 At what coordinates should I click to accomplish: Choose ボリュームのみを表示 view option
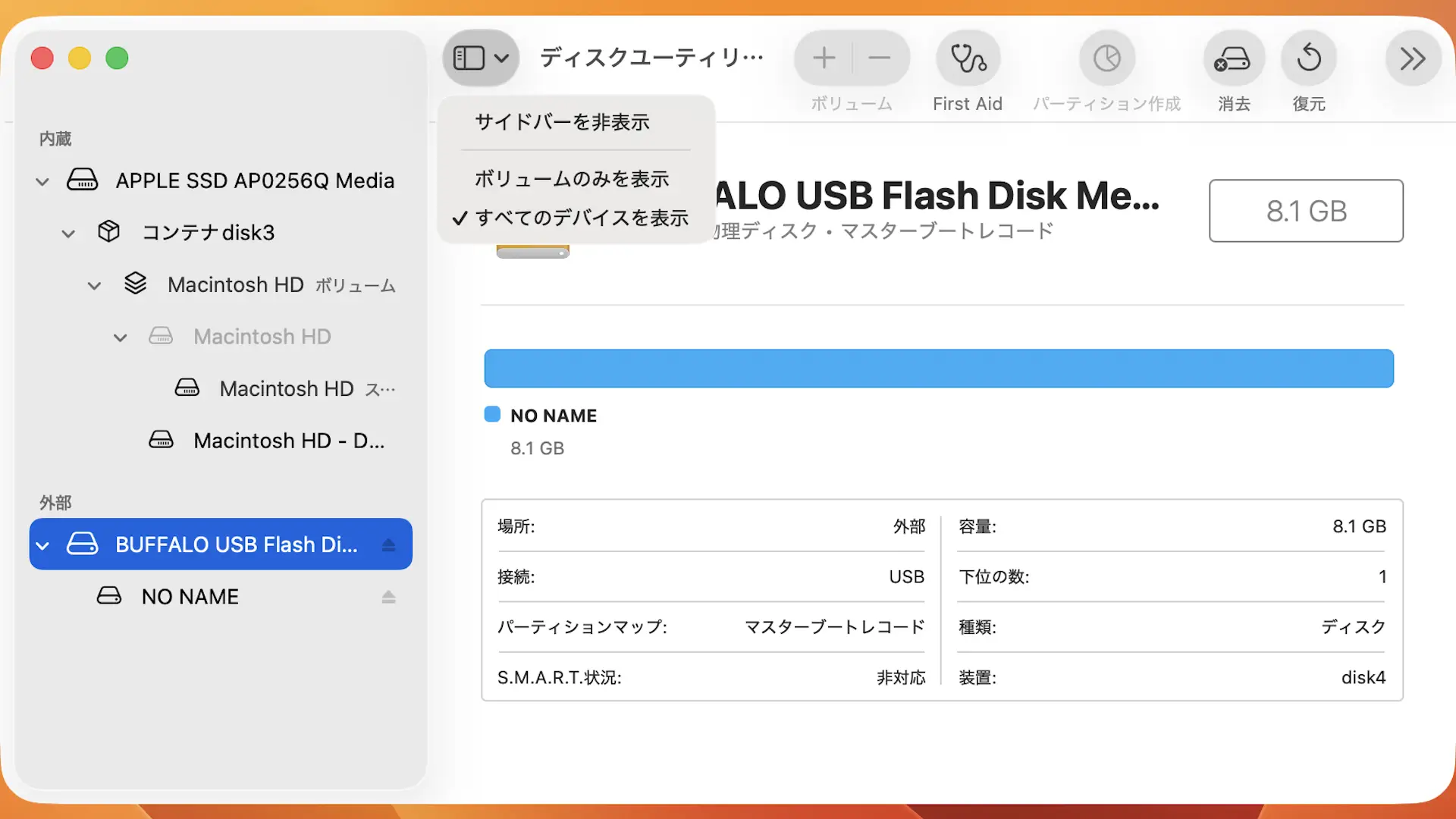click(572, 179)
